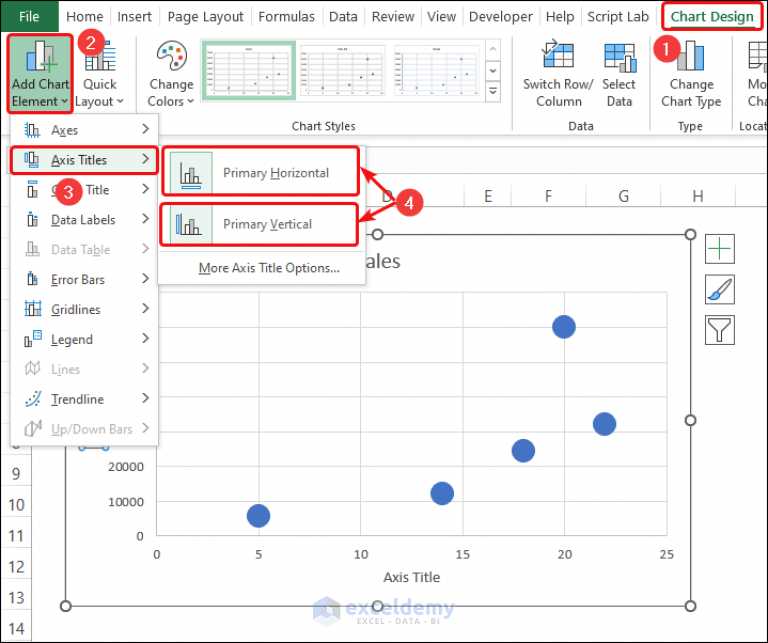The width and height of the screenshot is (768, 643).
Task: Select row header 10
Action: [16, 505]
